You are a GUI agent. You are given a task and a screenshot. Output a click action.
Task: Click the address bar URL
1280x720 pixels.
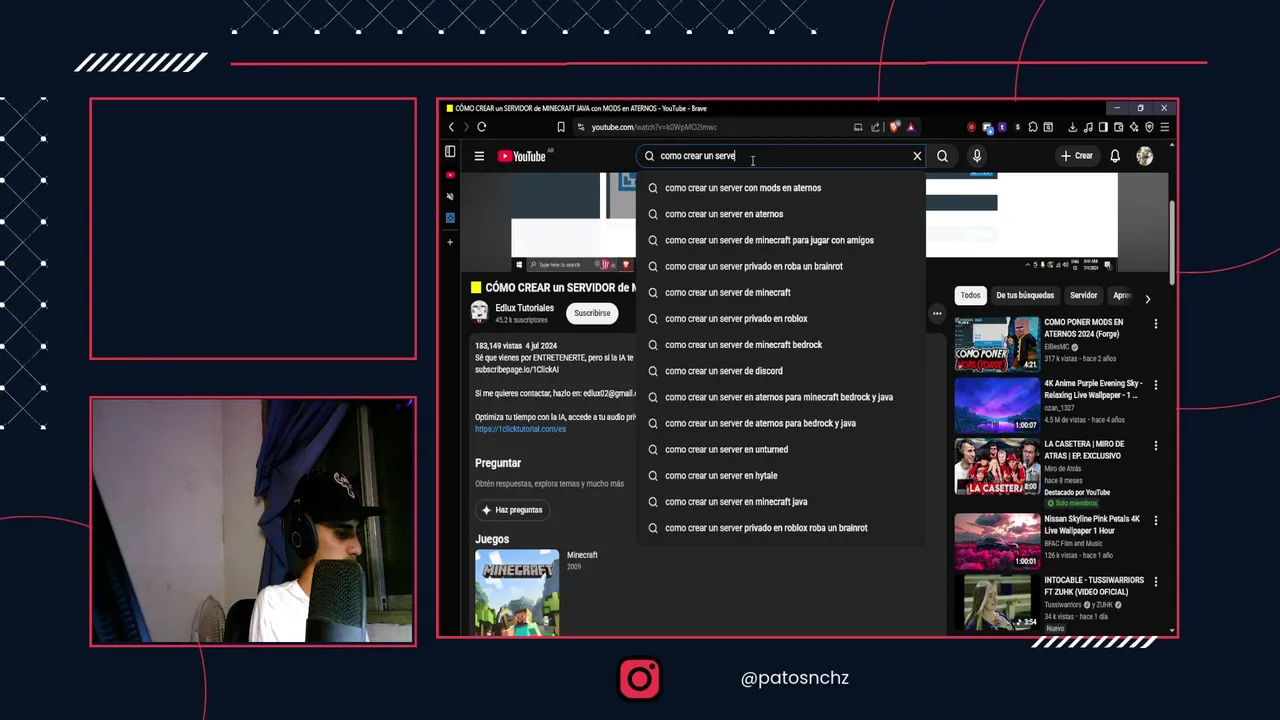[654, 127]
